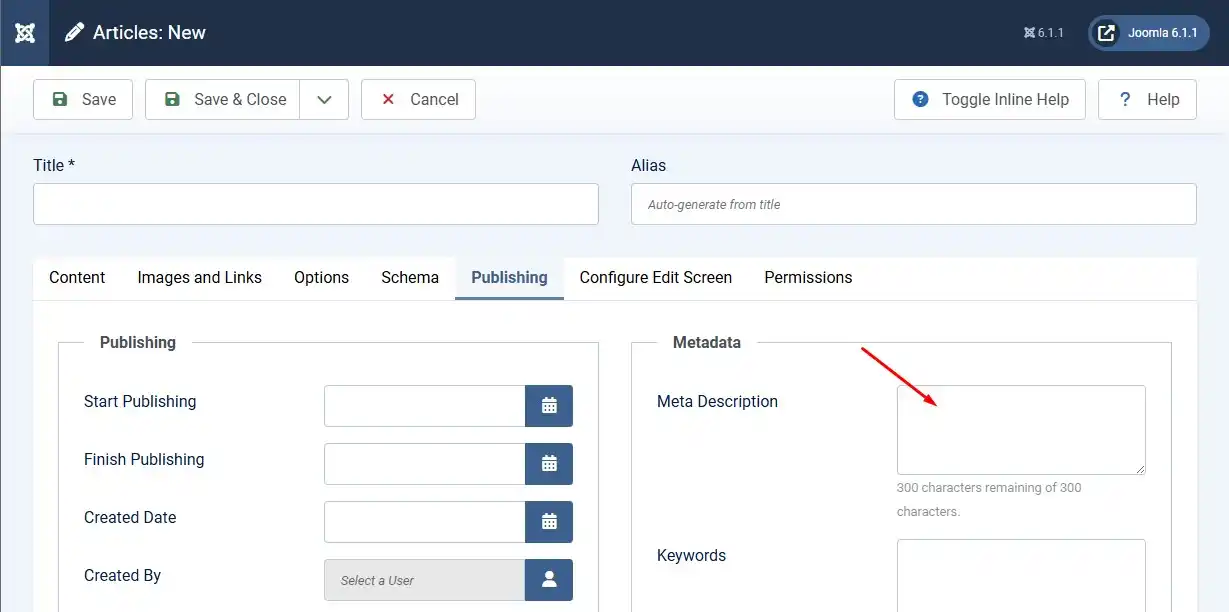Viewport: 1229px width, 612px height.
Task: Click the Joomla 6.1.1 version indicator
Action: click(x=1044, y=33)
